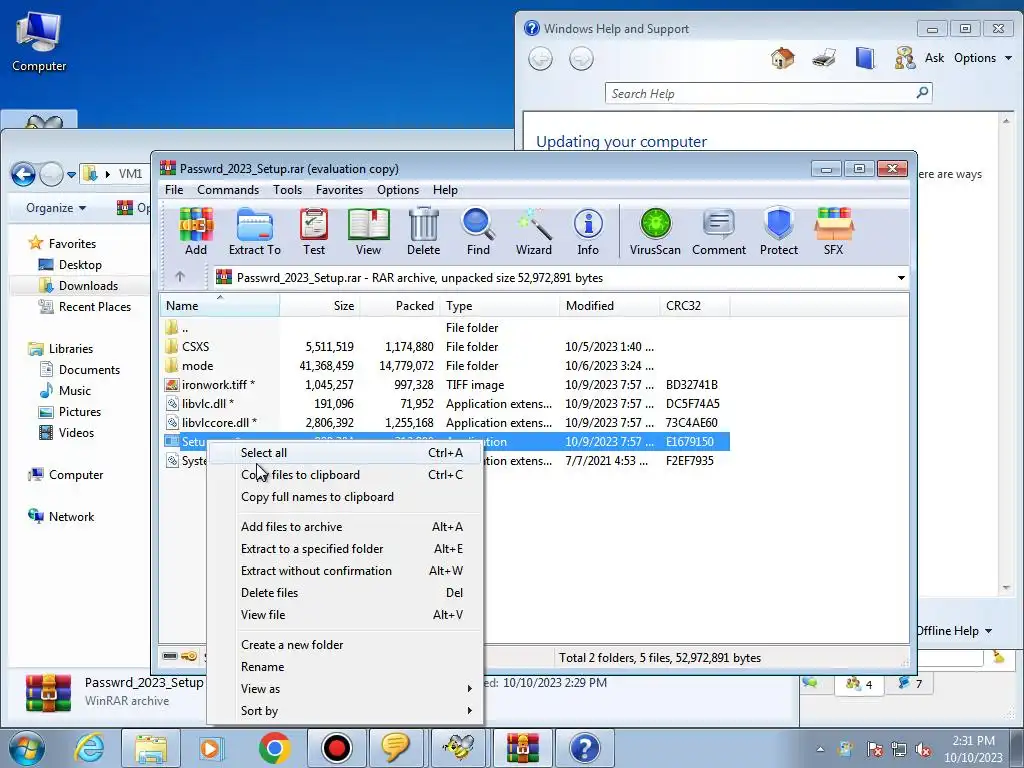The height and width of the screenshot is (768, 1024).
Task: Click the key password icon in WinRAR status bar
Action: (189, 656)
